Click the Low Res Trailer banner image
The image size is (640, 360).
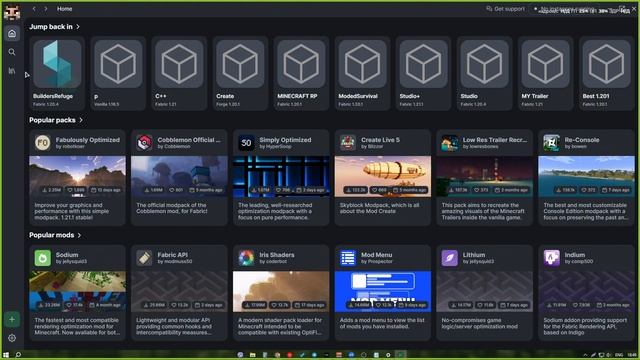pyautogui.click(x=484, y=176)
